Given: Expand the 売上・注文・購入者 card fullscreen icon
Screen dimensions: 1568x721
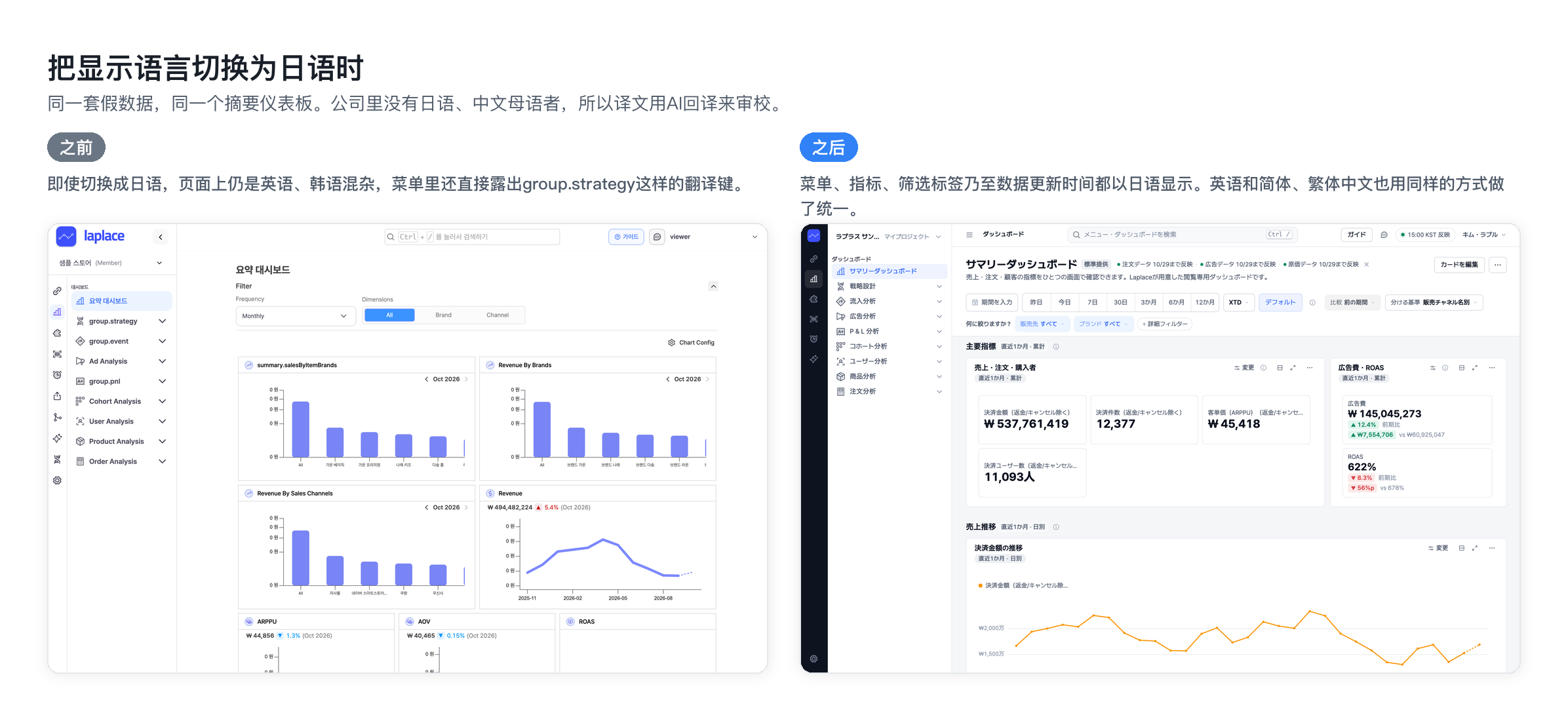Looking at the screenshot, I should click(1293, 368).
